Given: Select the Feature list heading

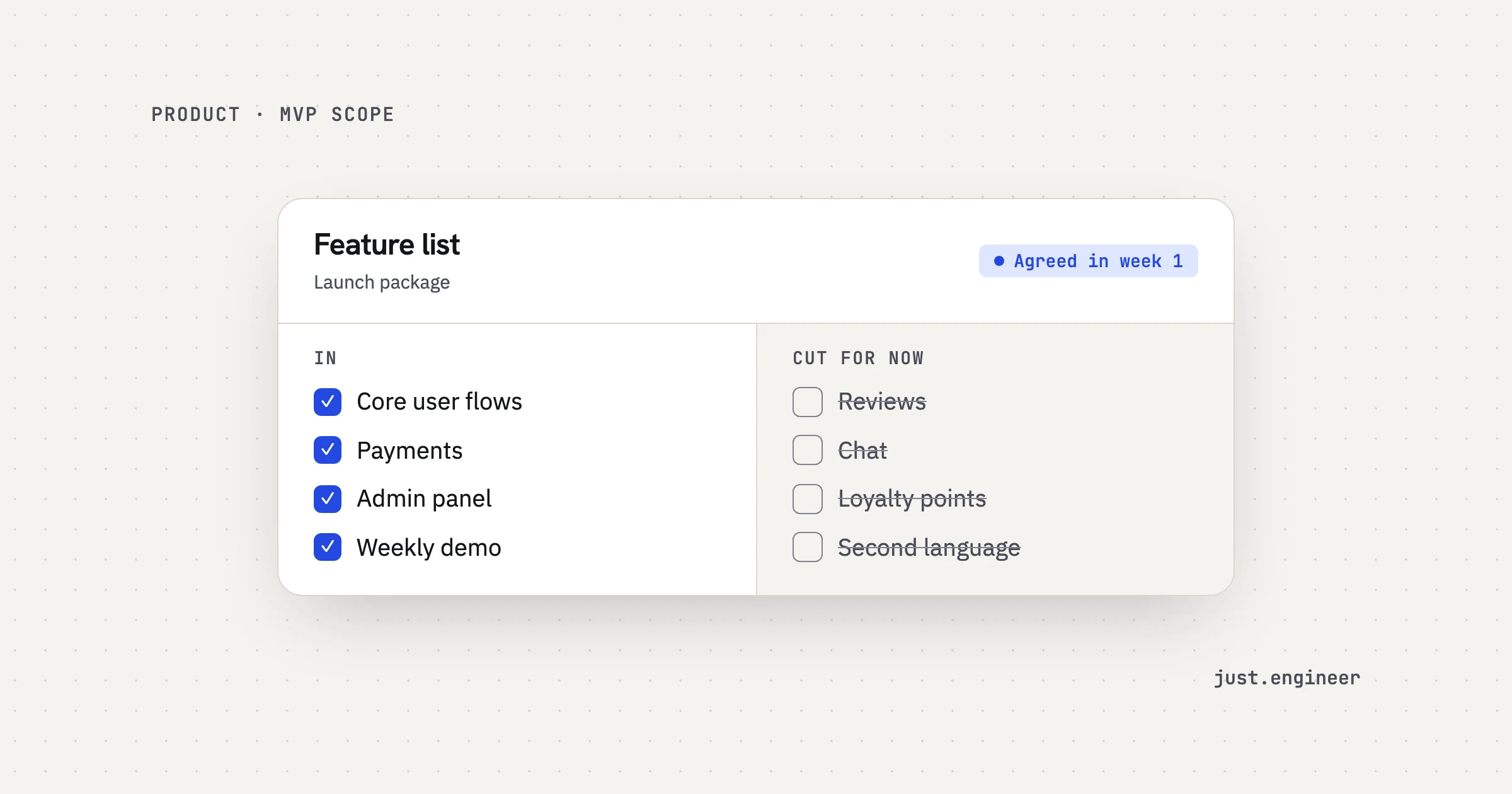Looking at the screenshot, I should coord(387,245).
